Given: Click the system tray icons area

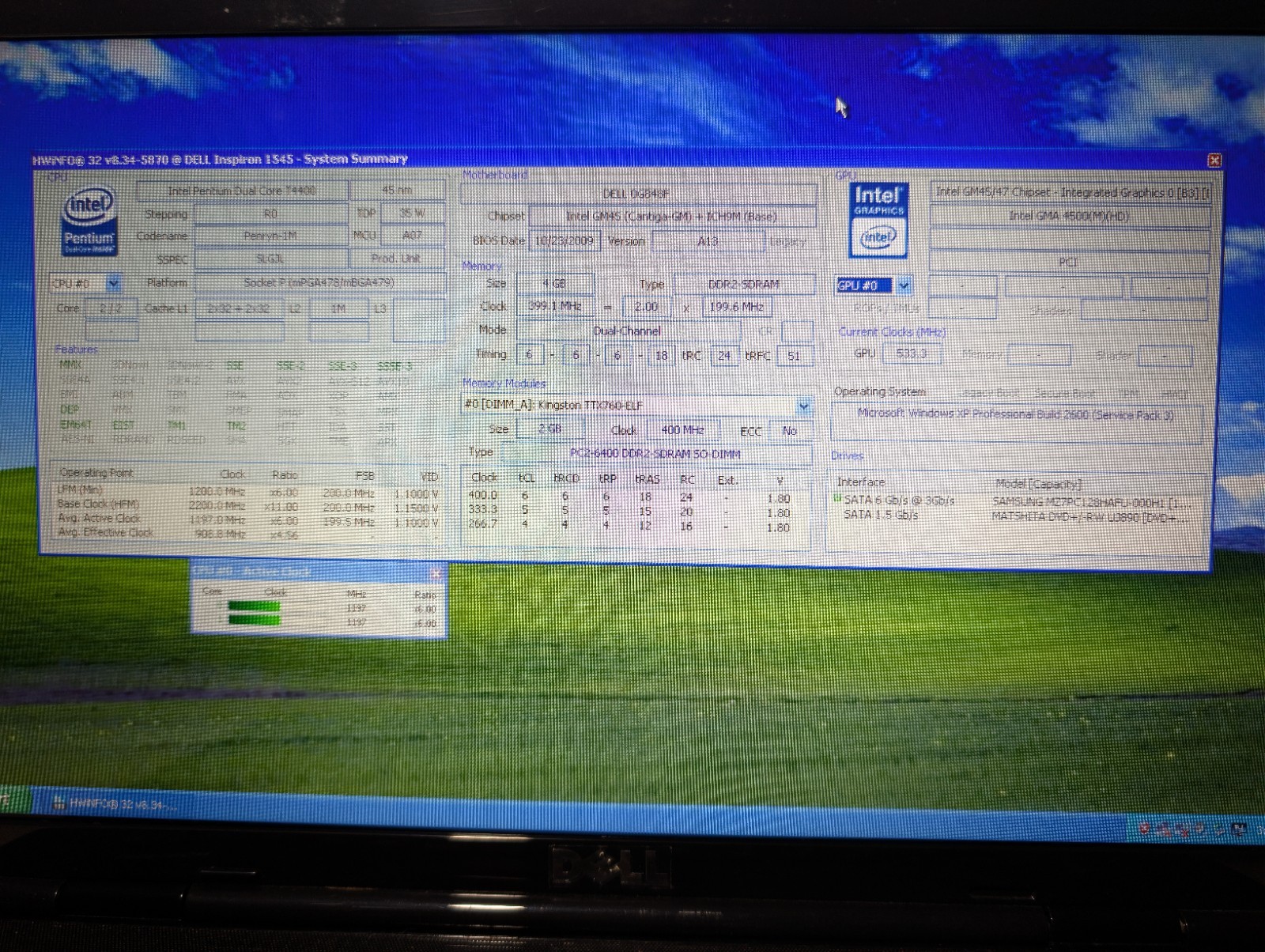Looking at the screenshot, I should [x=1194, y=829].
